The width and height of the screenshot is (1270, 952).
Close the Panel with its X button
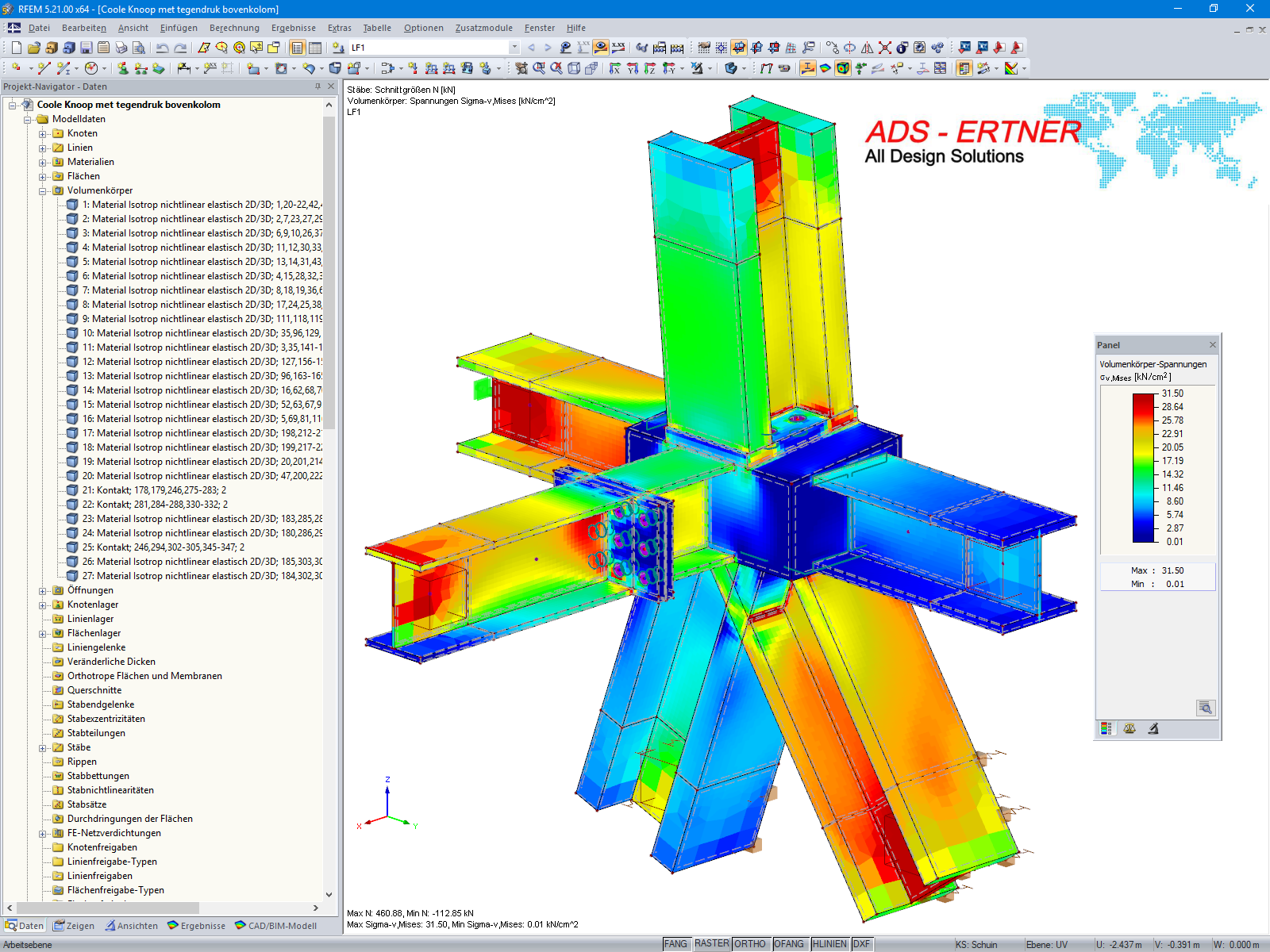pyautogui.click(x=1212, y=344)
